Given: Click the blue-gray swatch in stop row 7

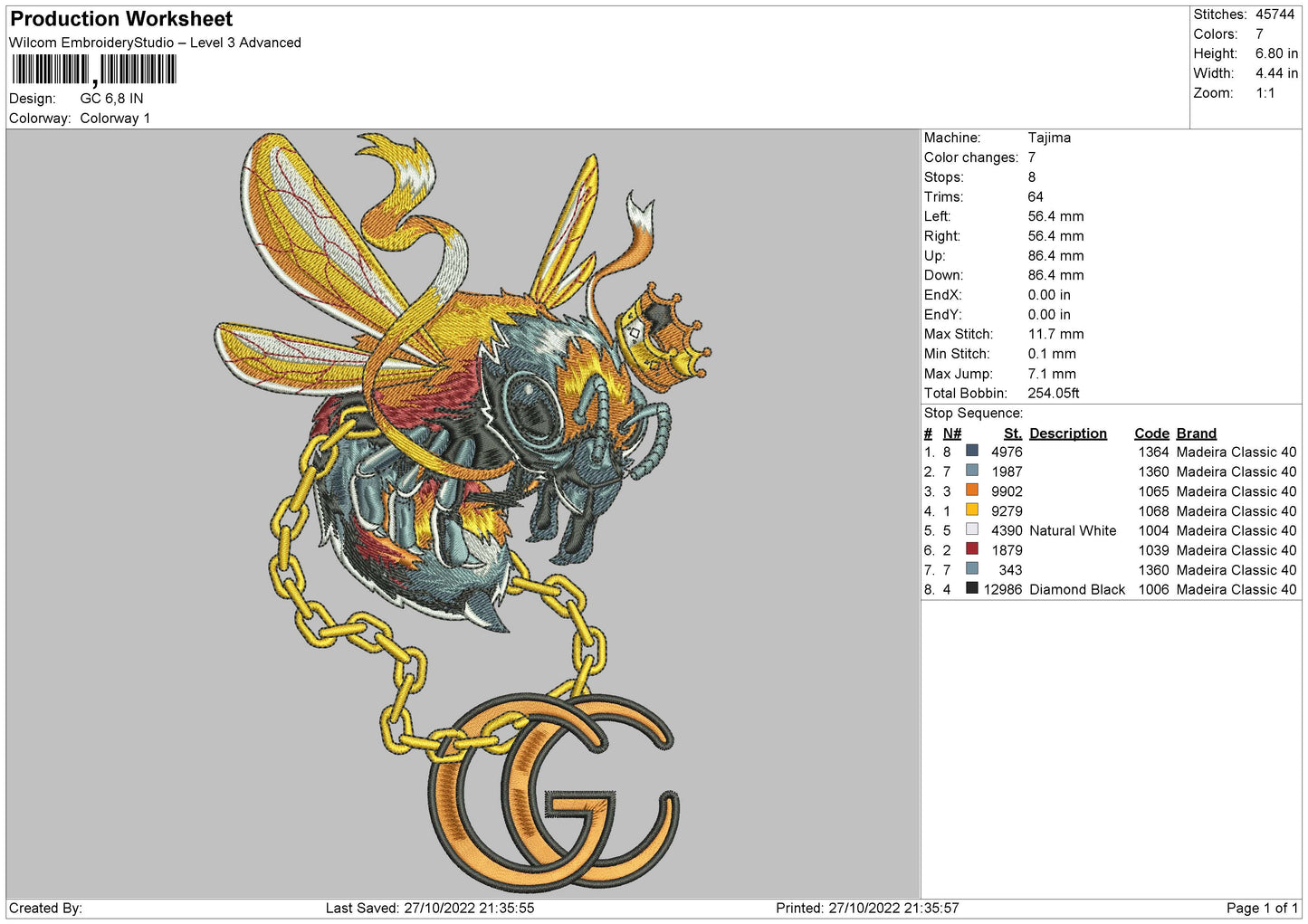Looking at the screenshot, I should pyautogui.click(x=972, y=568).
